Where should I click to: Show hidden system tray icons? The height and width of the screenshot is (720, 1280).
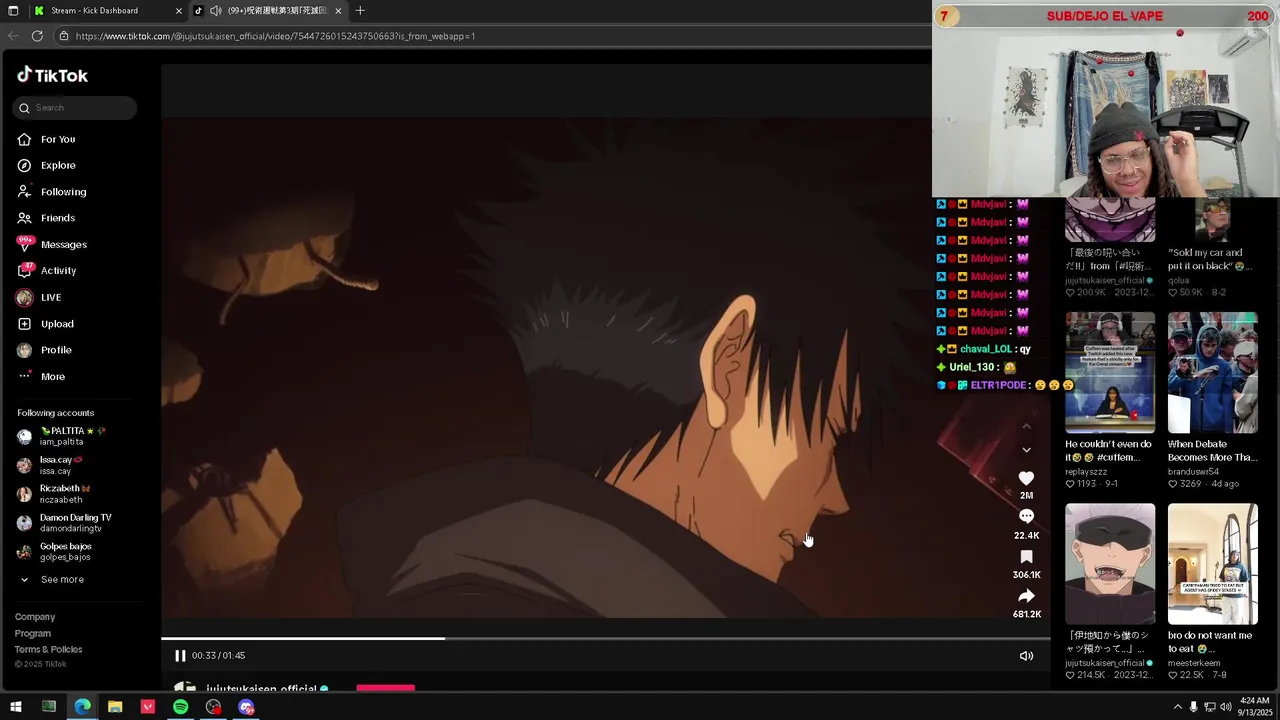(1177, 707)
